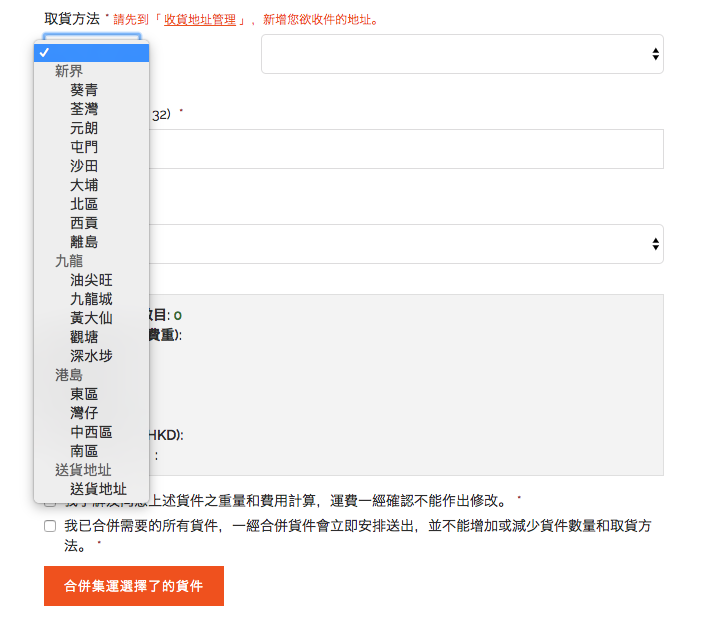This screenshot has width=701, height=617.
Task: Select 灣仔 under 港島 group
Action: 84,413
